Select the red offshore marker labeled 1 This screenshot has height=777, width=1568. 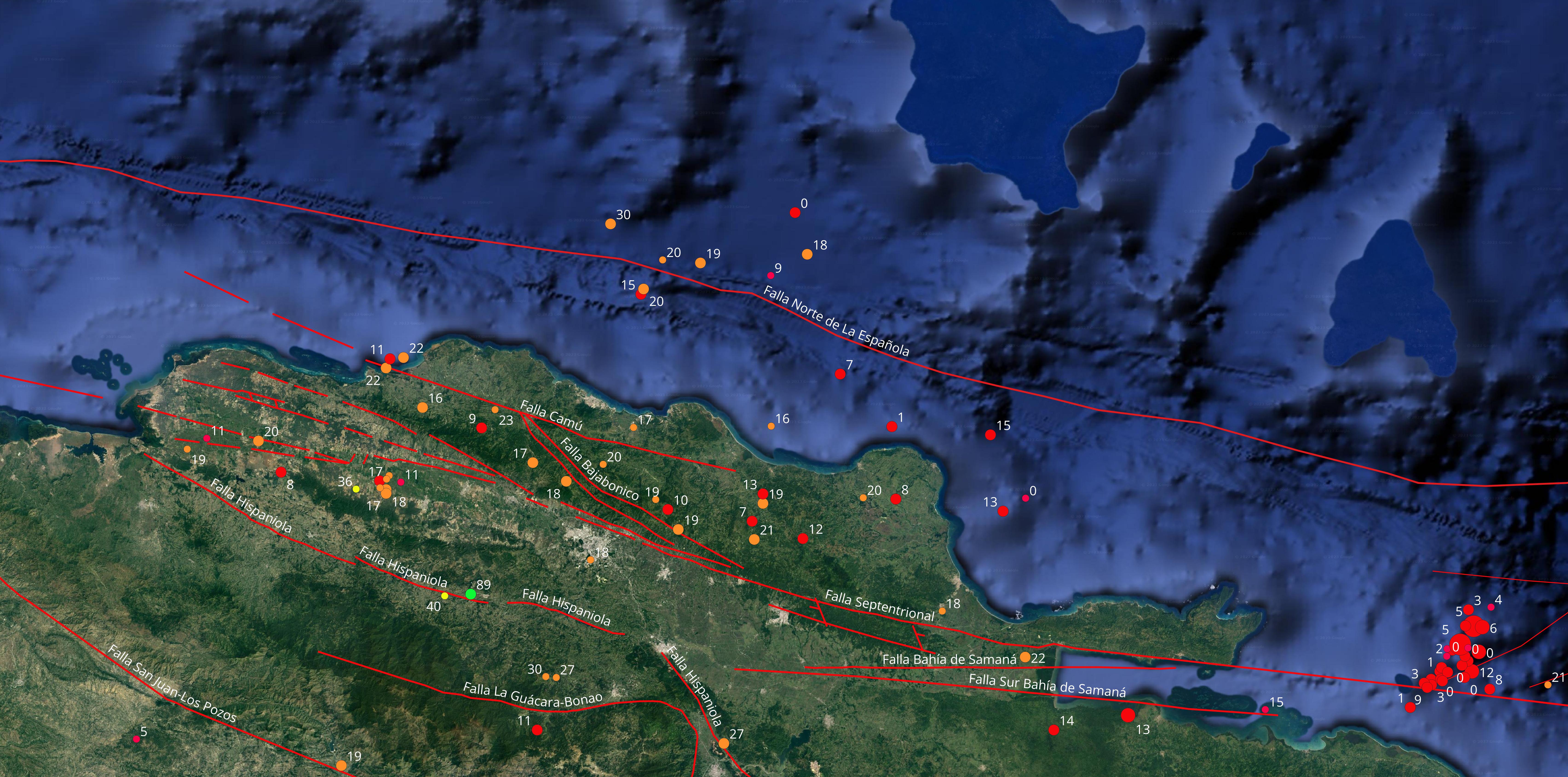pos(892,427)
